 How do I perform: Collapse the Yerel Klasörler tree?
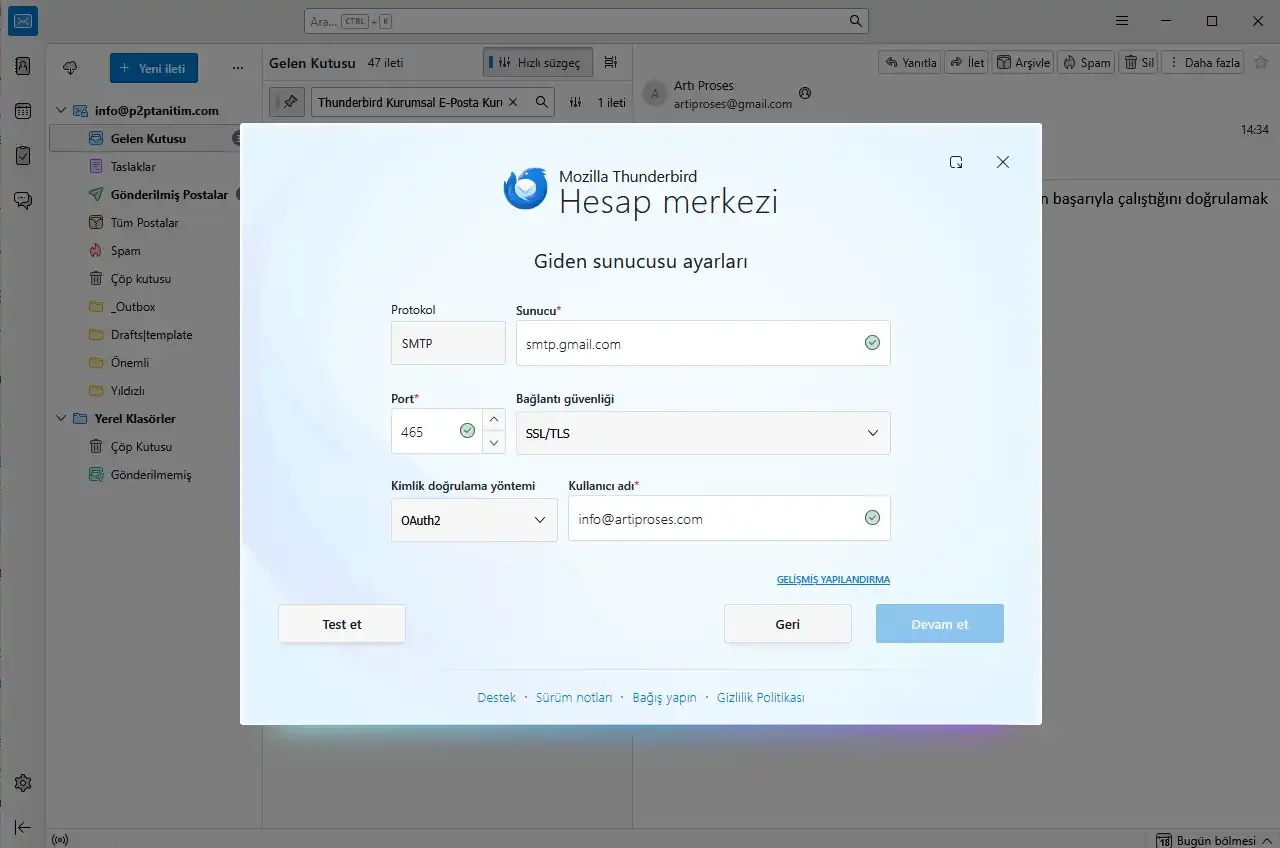click(60, 419)
